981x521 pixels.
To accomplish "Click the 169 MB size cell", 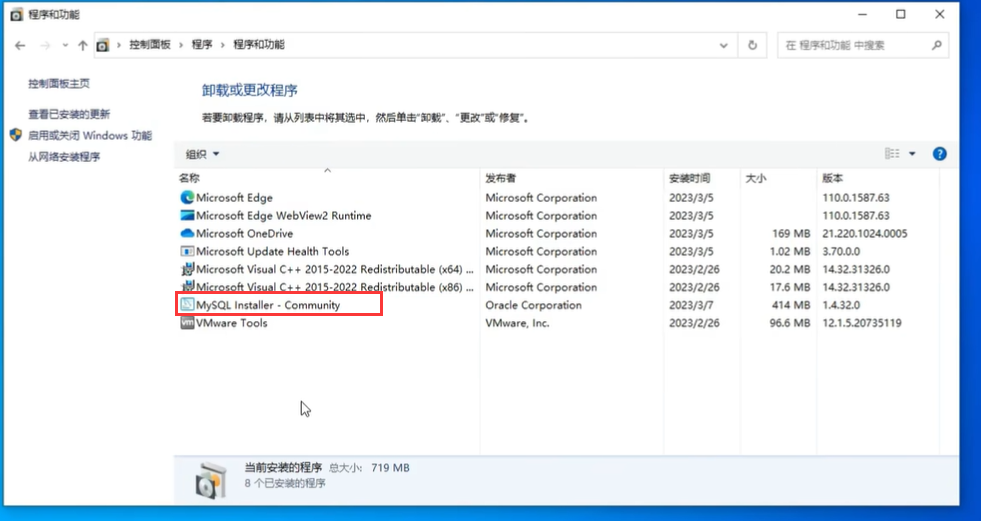I will coord(791,233).
